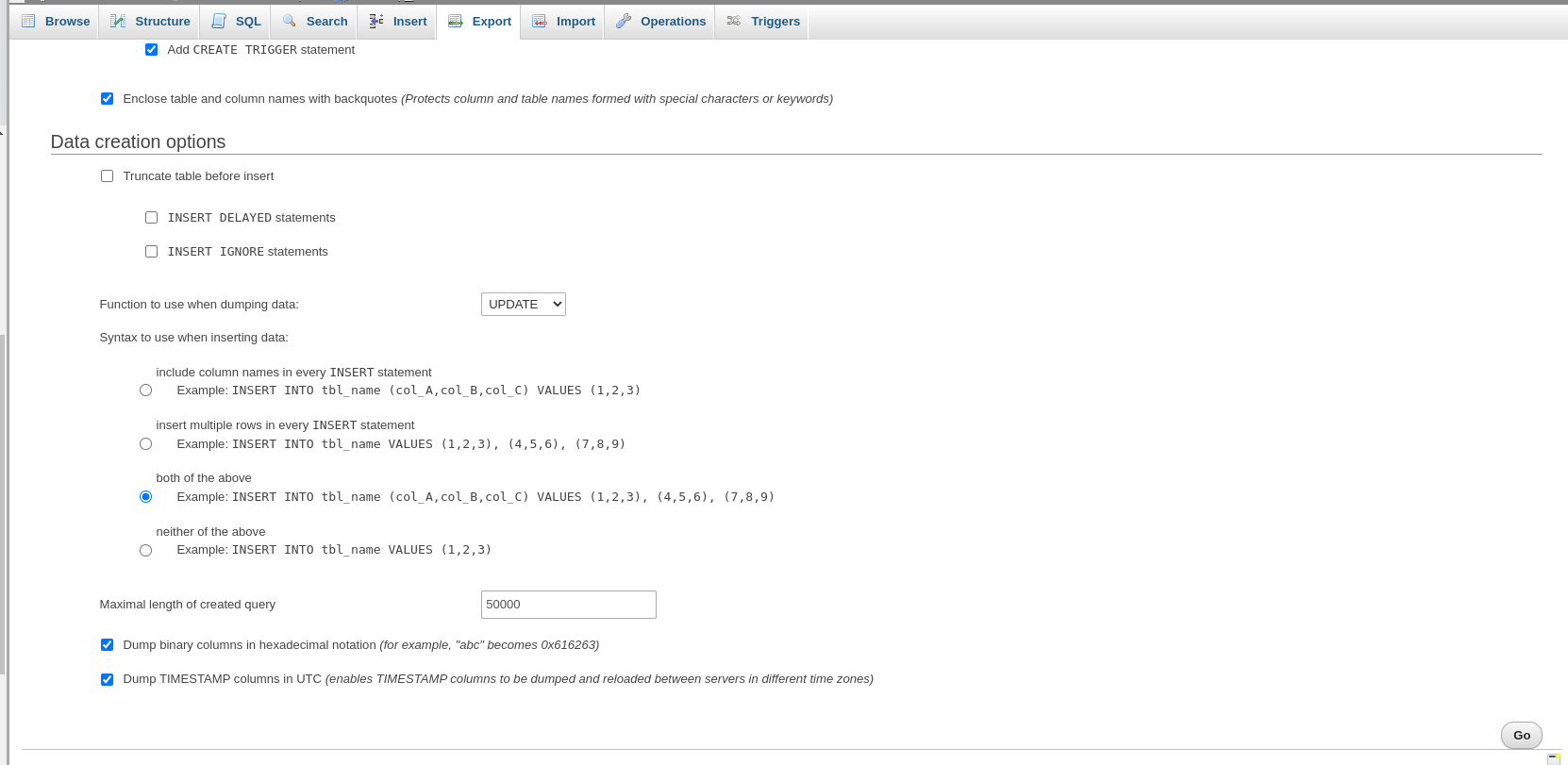
Task: Enable Truncate table before insert
Action: tap(107, 176)
